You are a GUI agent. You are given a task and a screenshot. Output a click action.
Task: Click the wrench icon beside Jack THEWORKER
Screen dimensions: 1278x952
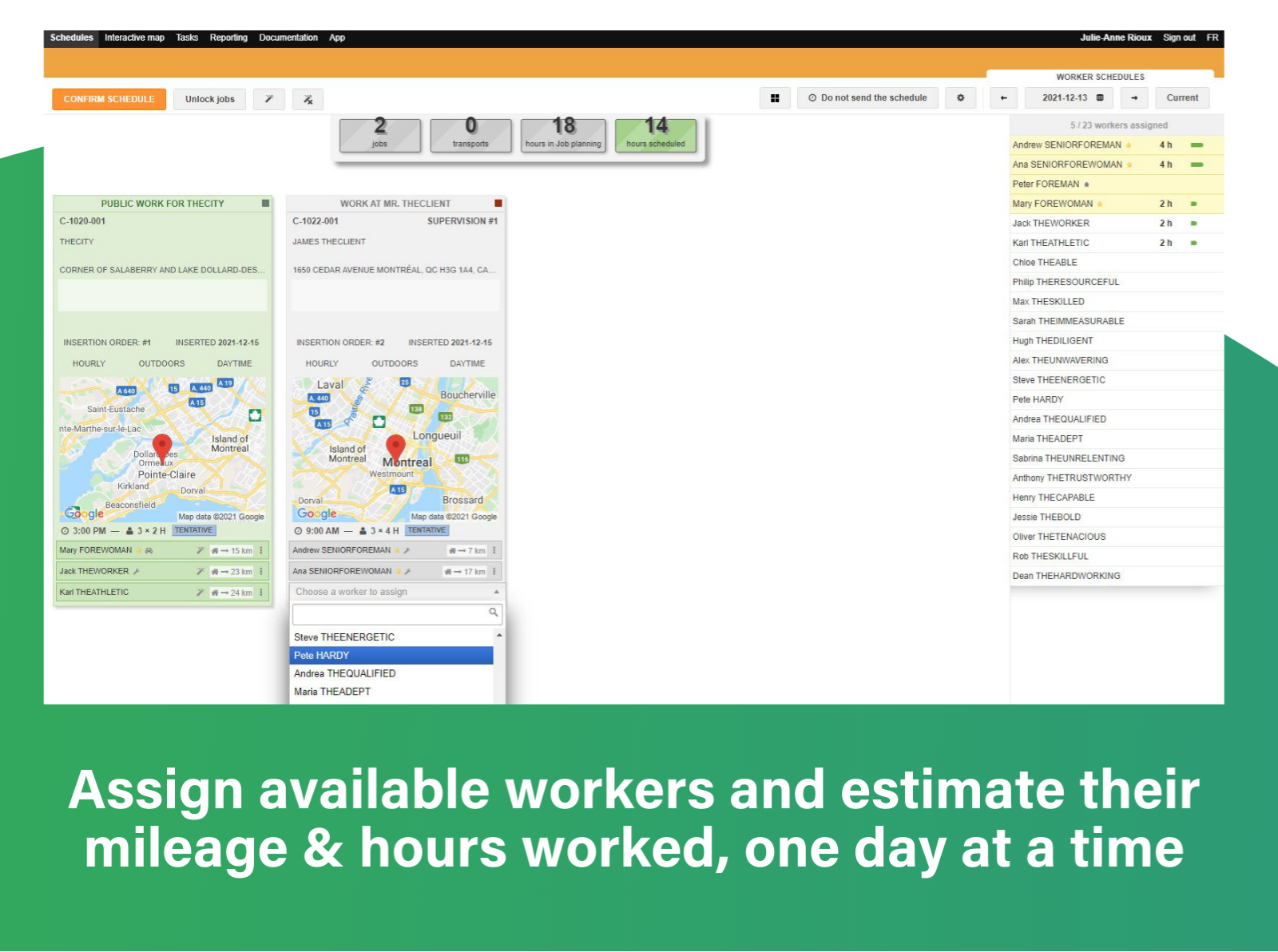point(137,571)
